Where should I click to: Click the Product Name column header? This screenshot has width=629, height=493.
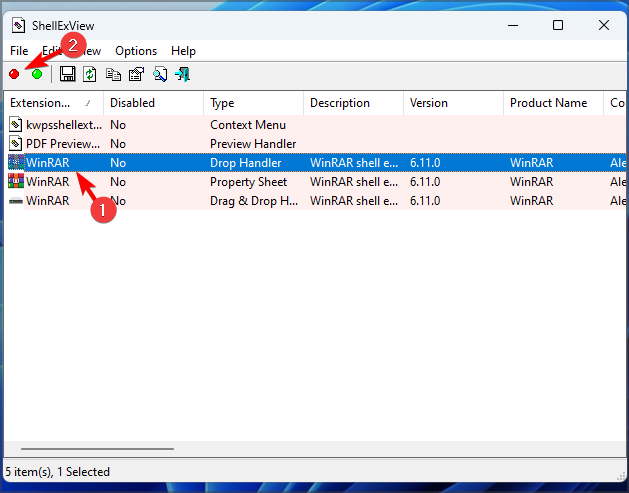click(553, 103)
